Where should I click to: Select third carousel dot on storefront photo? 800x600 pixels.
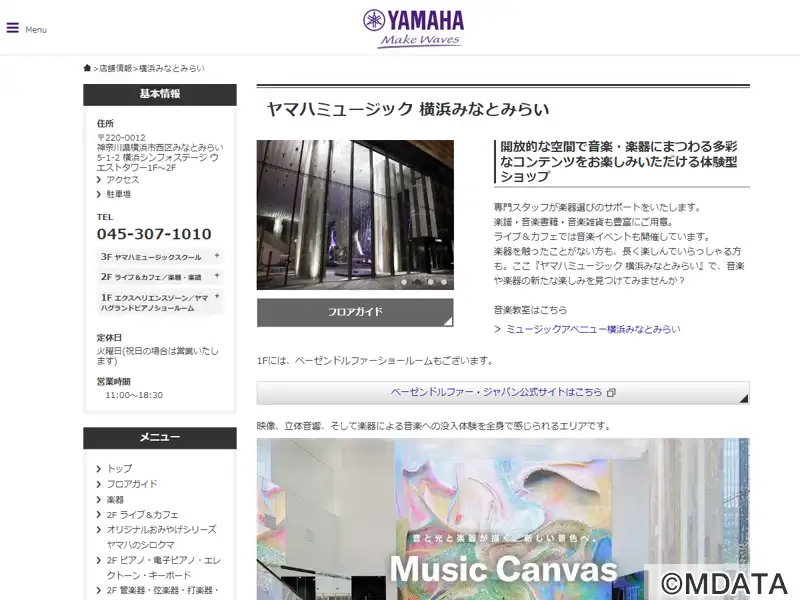tap(431, 282)
